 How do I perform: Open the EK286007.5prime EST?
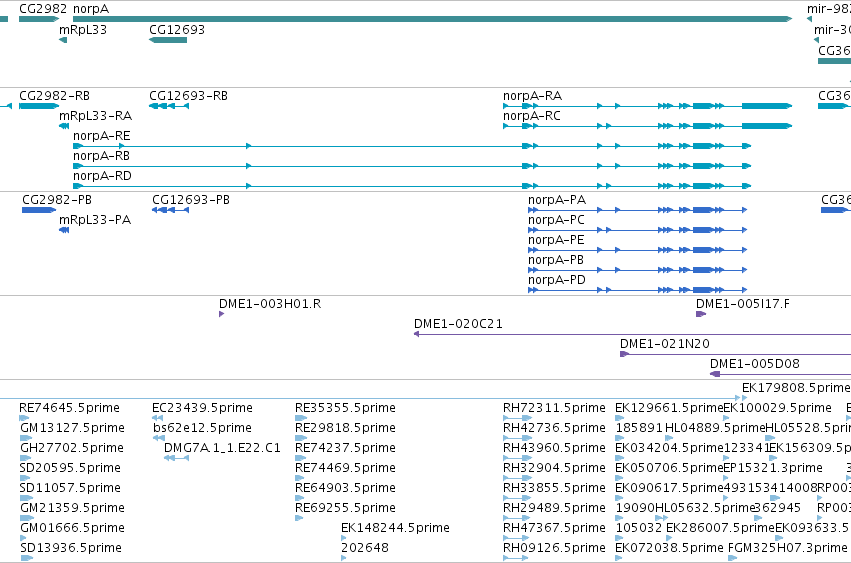pyautogui.click(x=670, y=538)
